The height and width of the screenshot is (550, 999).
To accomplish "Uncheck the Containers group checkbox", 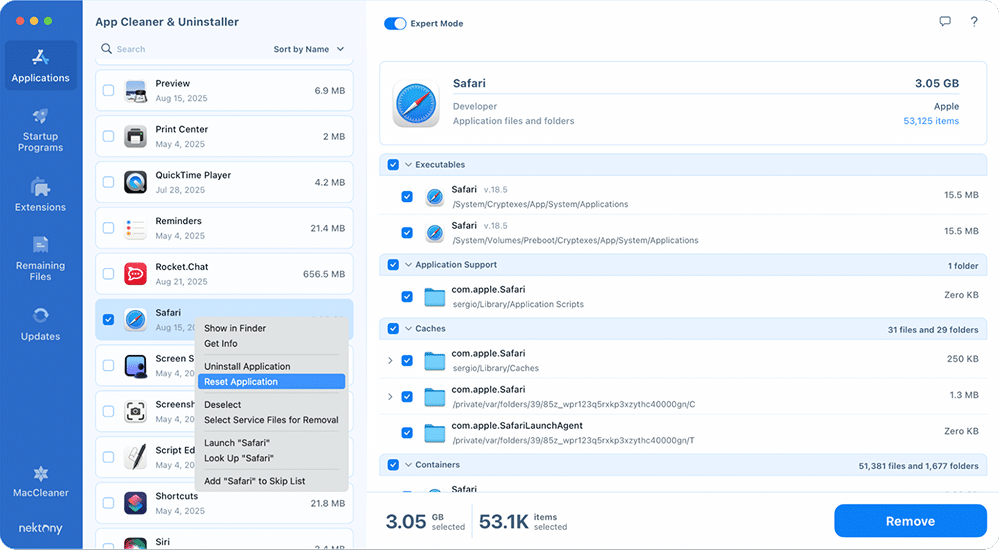I will [393, 465].
